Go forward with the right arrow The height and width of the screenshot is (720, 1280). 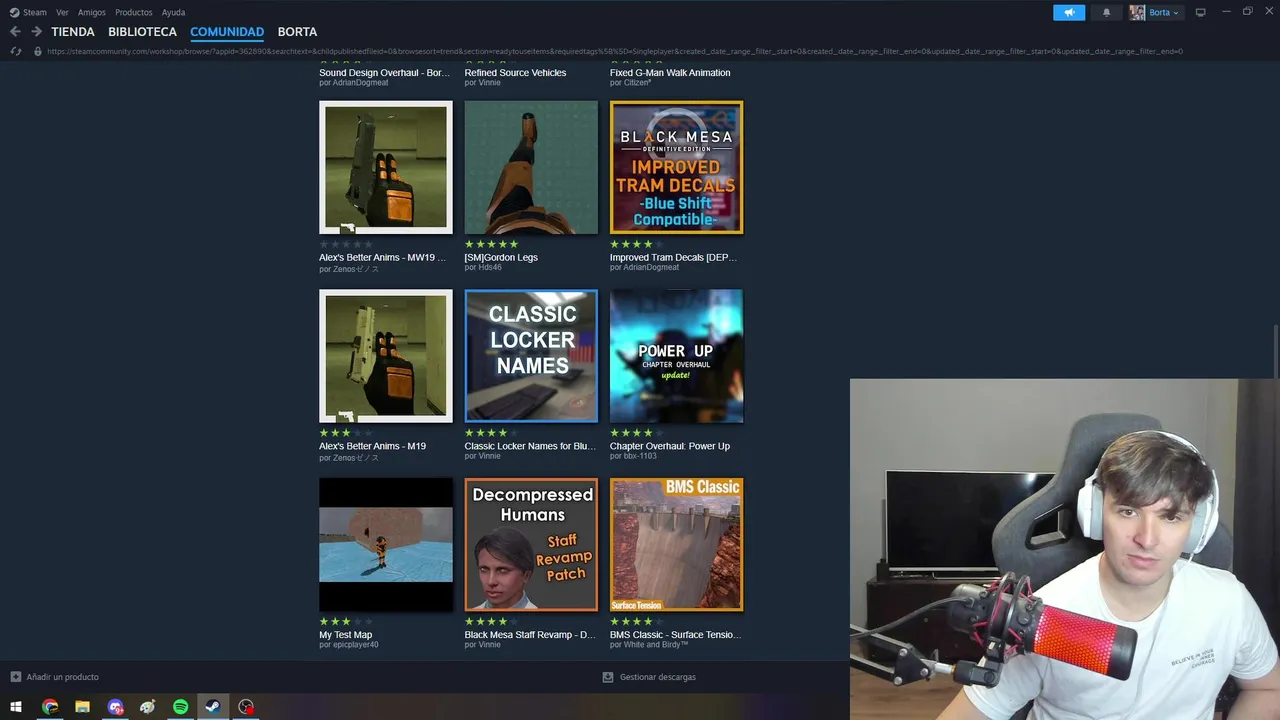tap(36, 32)
